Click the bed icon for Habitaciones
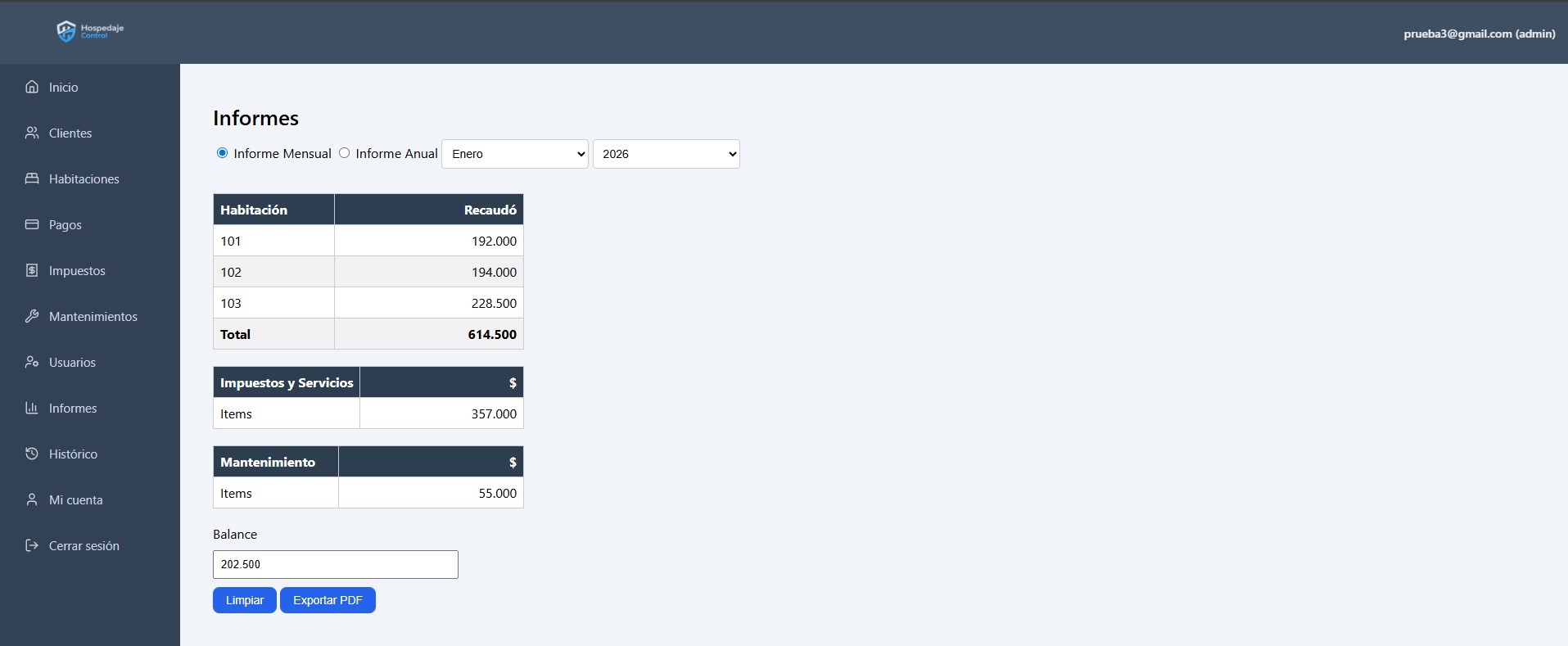The width and height of the screenshot is (1568, 646). tap(32, 178)
